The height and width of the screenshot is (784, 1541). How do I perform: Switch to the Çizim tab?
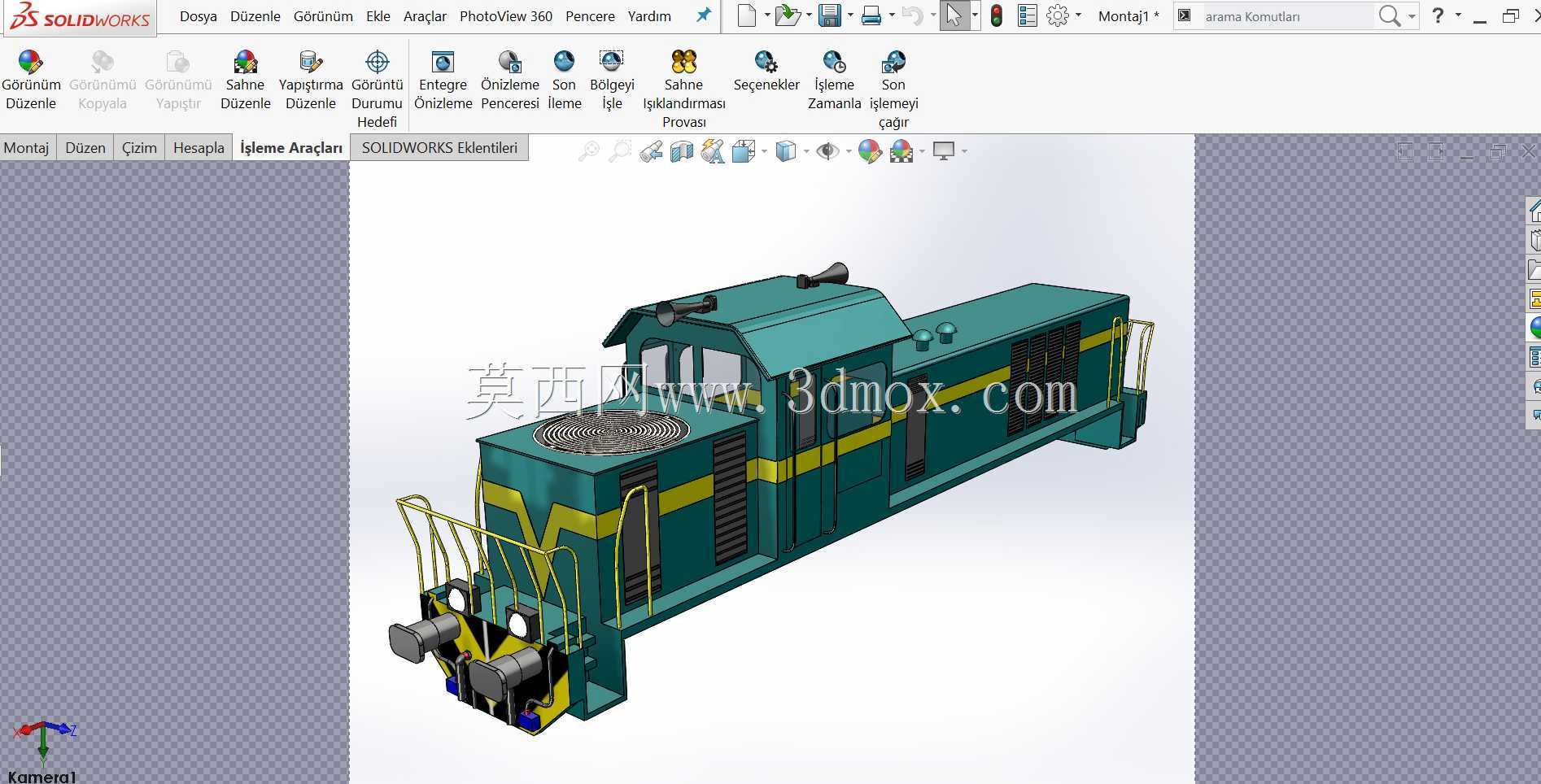click(x=139, y=148)
